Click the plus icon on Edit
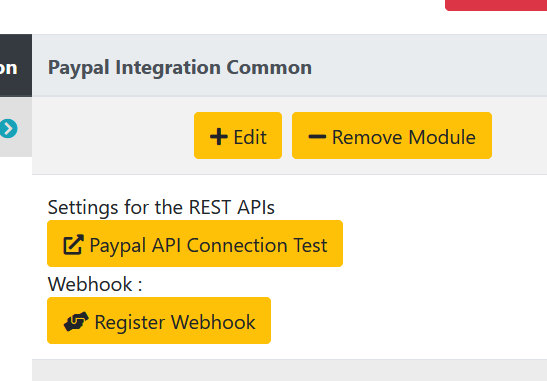The width and height of the screenshot is (547, 381). (219, 136)
